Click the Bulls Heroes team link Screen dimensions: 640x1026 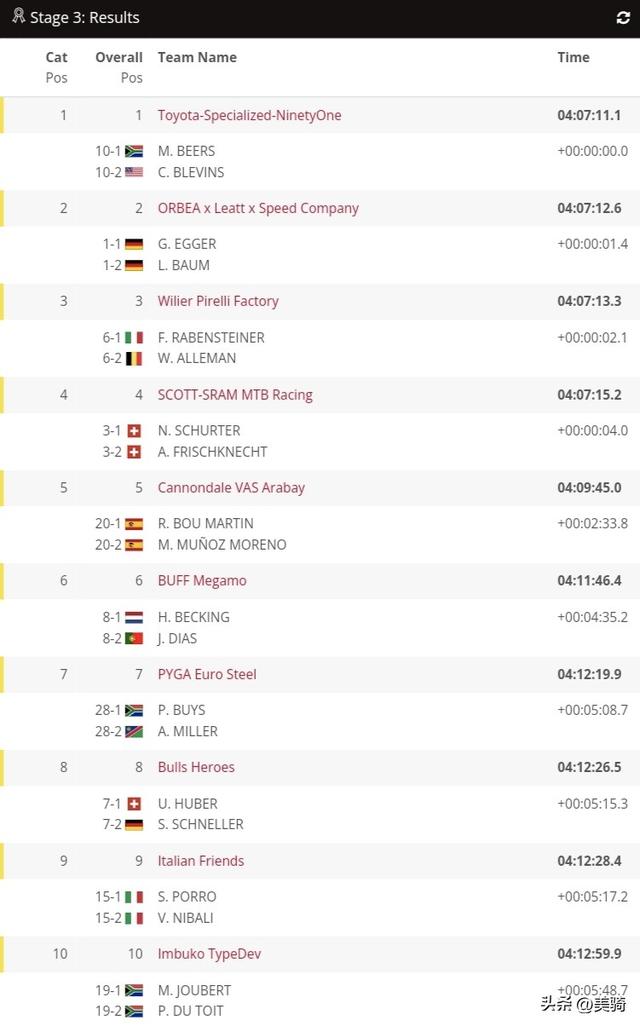[196, 767]
